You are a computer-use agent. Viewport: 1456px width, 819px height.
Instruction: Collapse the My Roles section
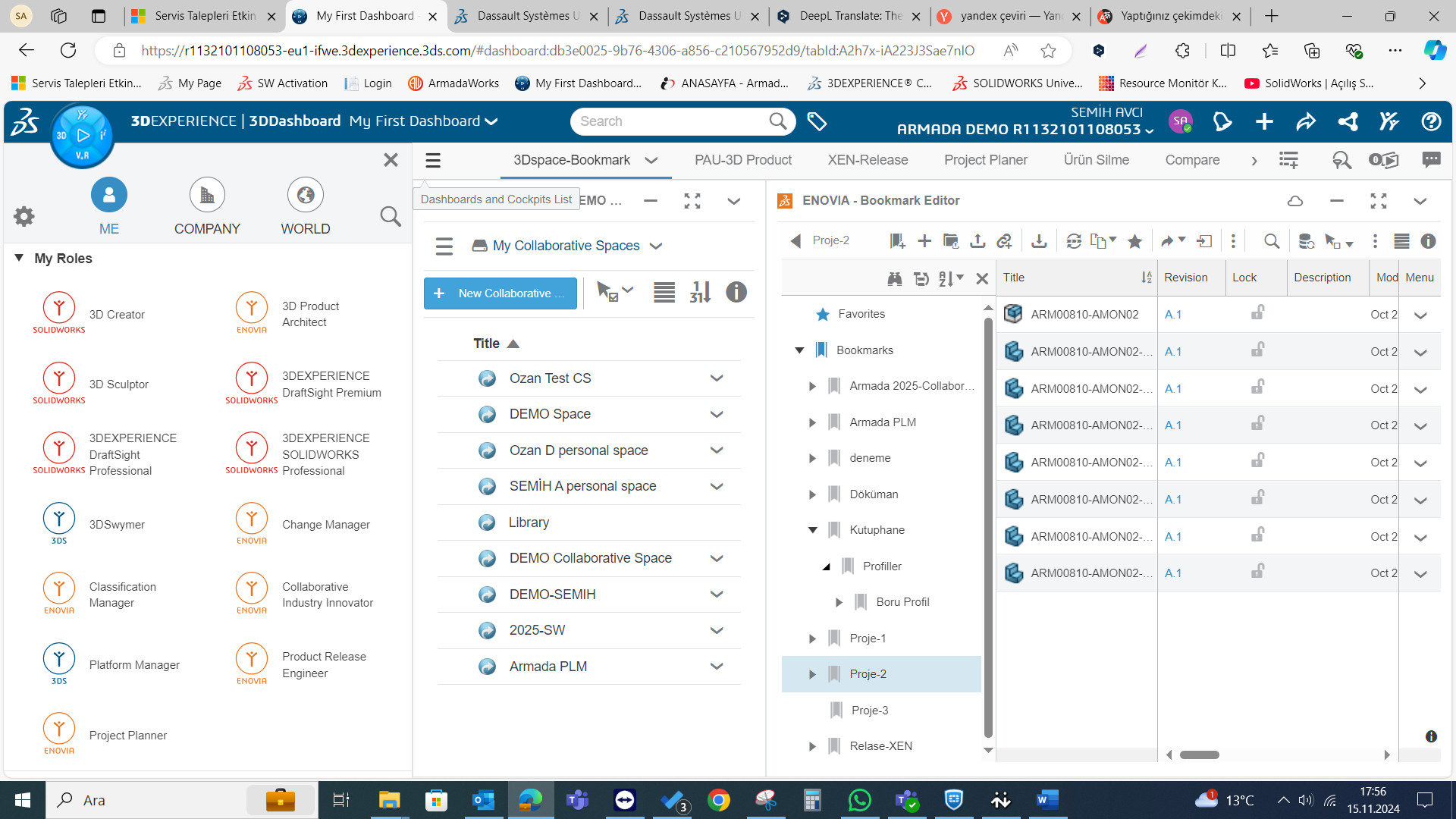(x=19, y=258)
